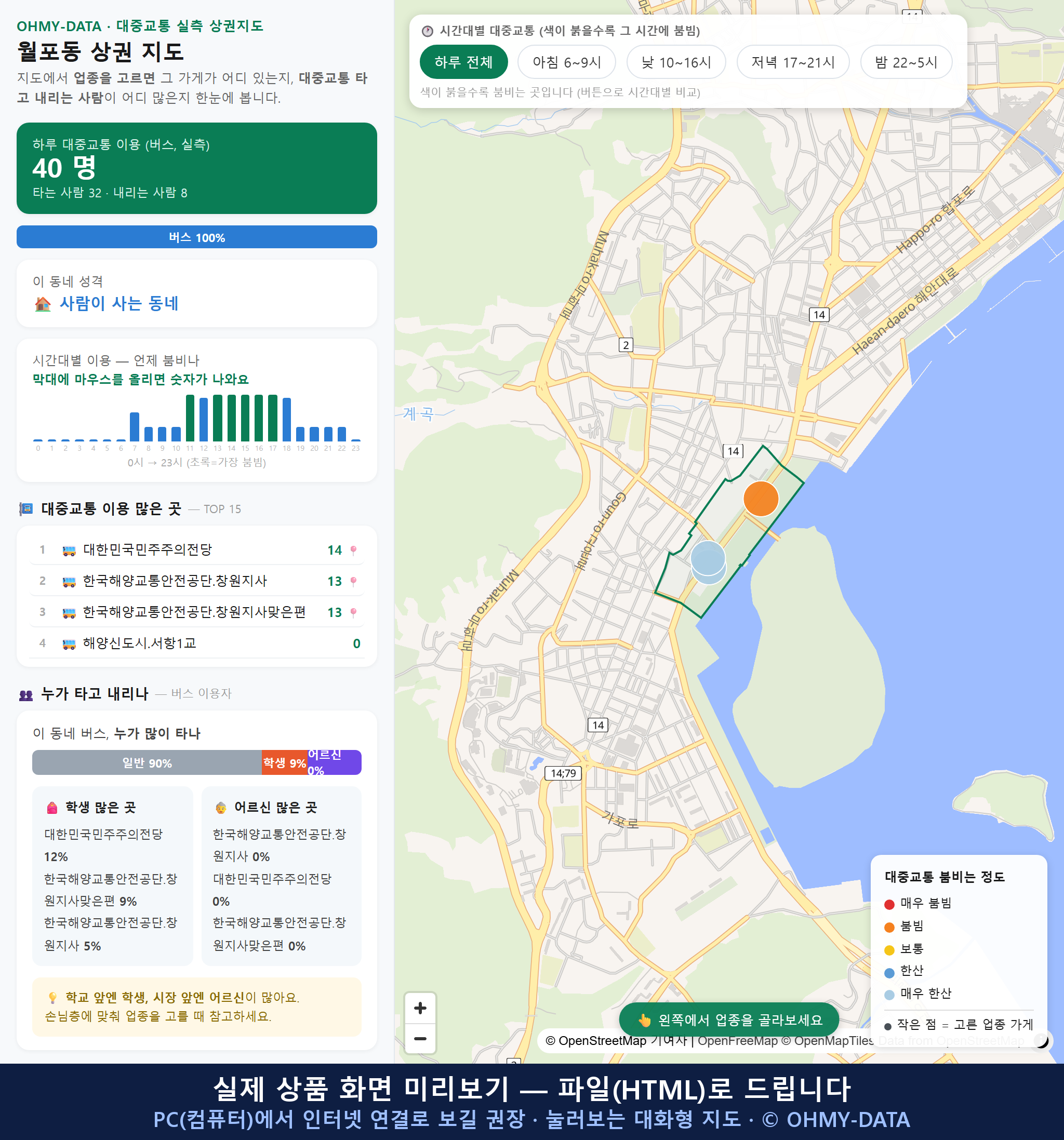Zoom out the map with minus button
The image size is (1064, 1140).
coord(420,1039)
